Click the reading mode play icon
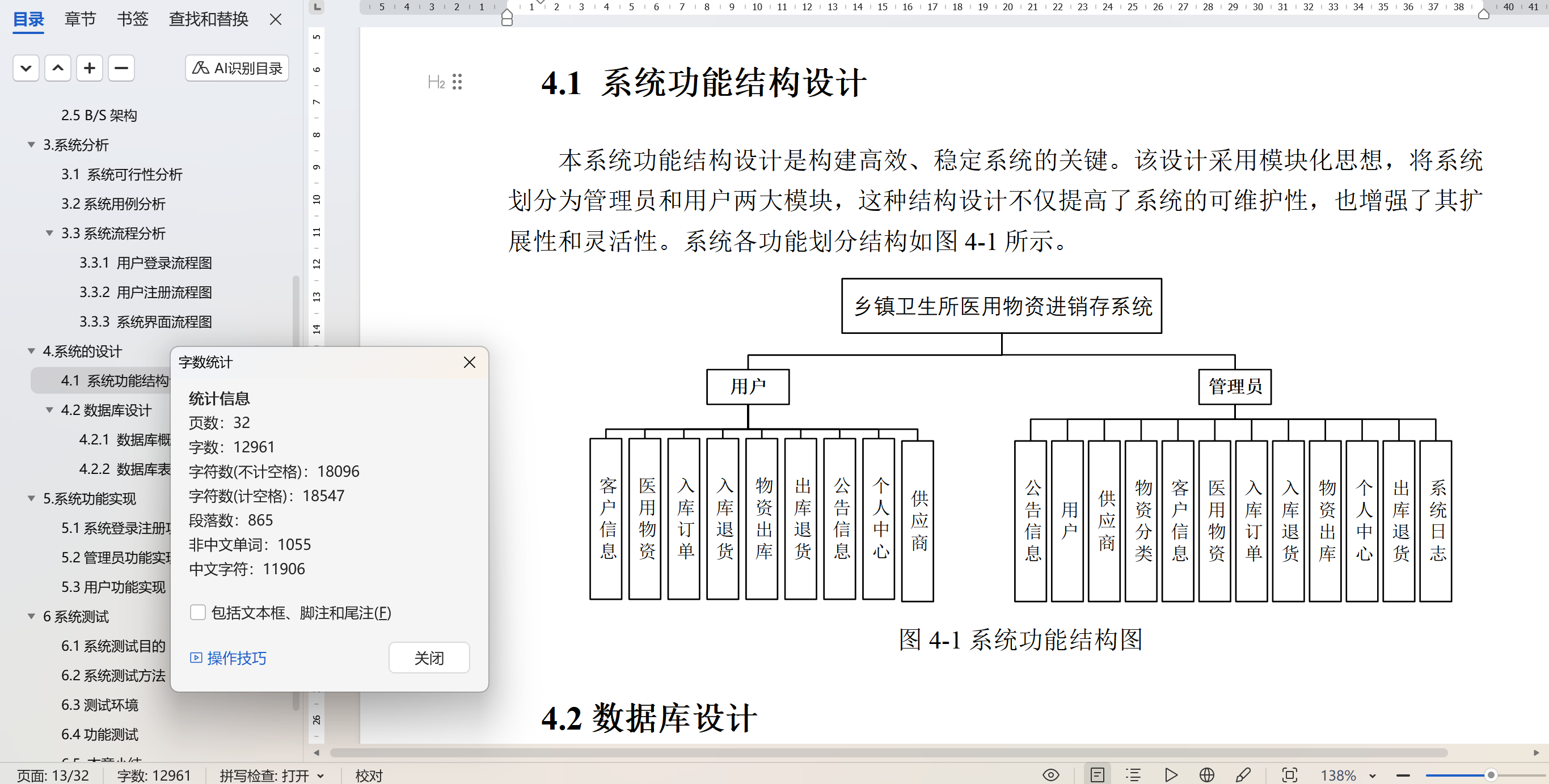The height and width of the screenshot is (784, 1549). pyautogui.click(x=1170, y=775)
